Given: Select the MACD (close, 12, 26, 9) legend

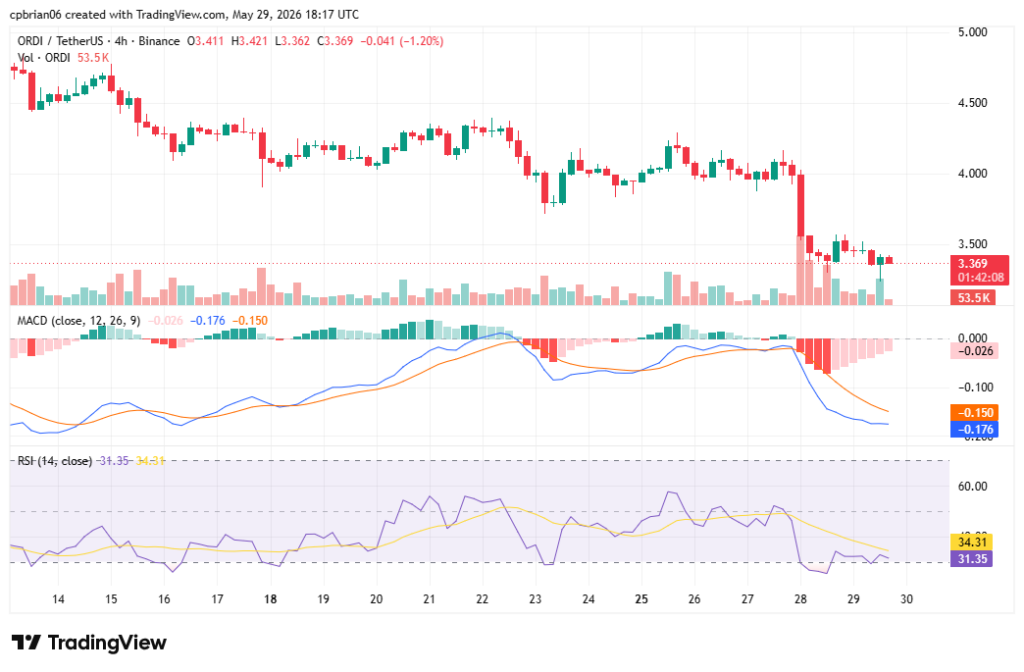Looking at the screenshot, I should coord(78,321).
